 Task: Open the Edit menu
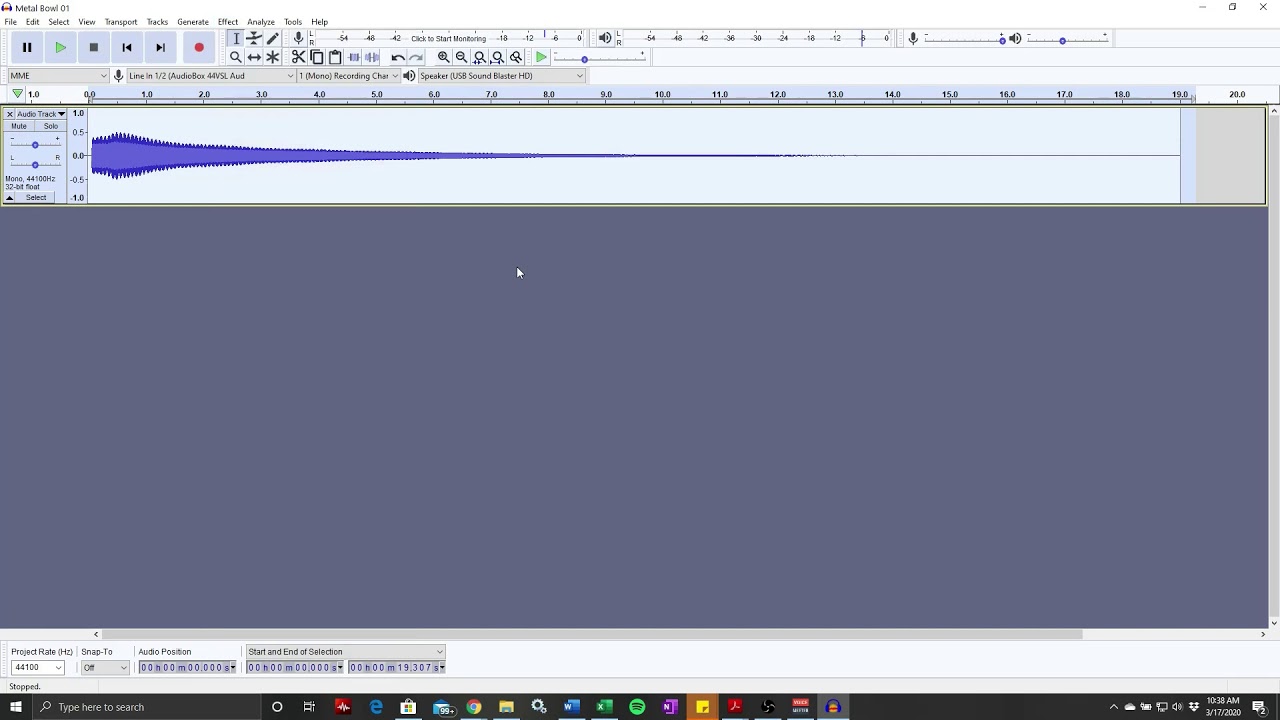click(x=33, y=22)
